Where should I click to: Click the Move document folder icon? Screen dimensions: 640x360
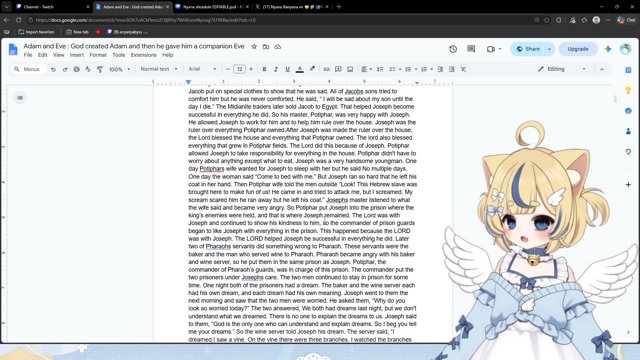[266, 47]
